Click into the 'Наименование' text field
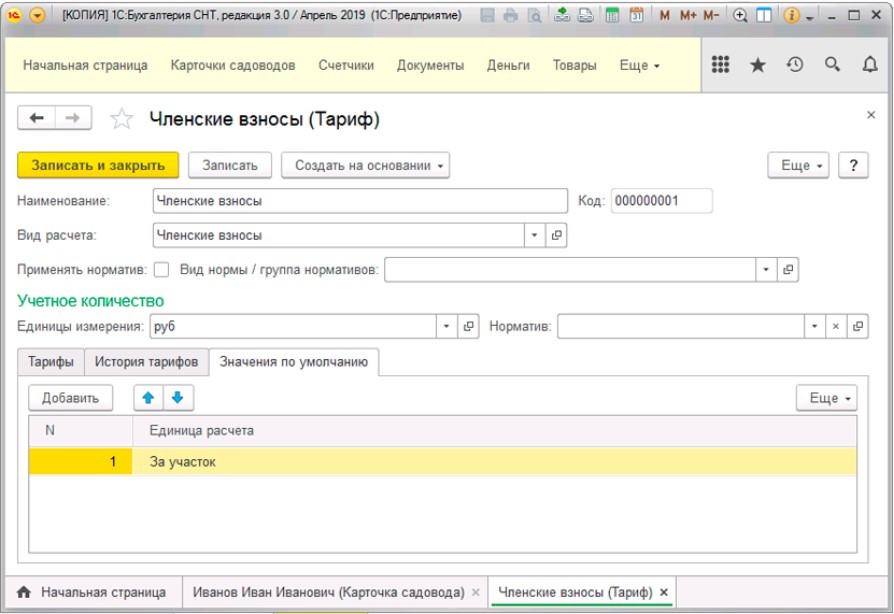894x614 pixels. pyautogui.click(x=360, y=201)
